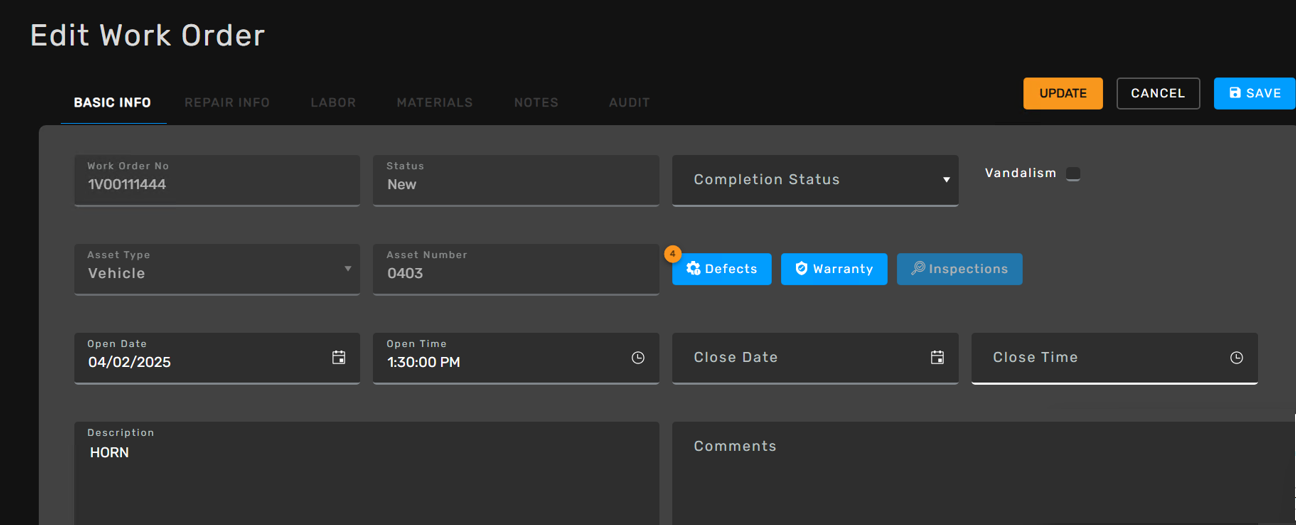Click the shield icon on Warranty button
This screenshot has height=525, width=1296.
[x=801, y=269]
